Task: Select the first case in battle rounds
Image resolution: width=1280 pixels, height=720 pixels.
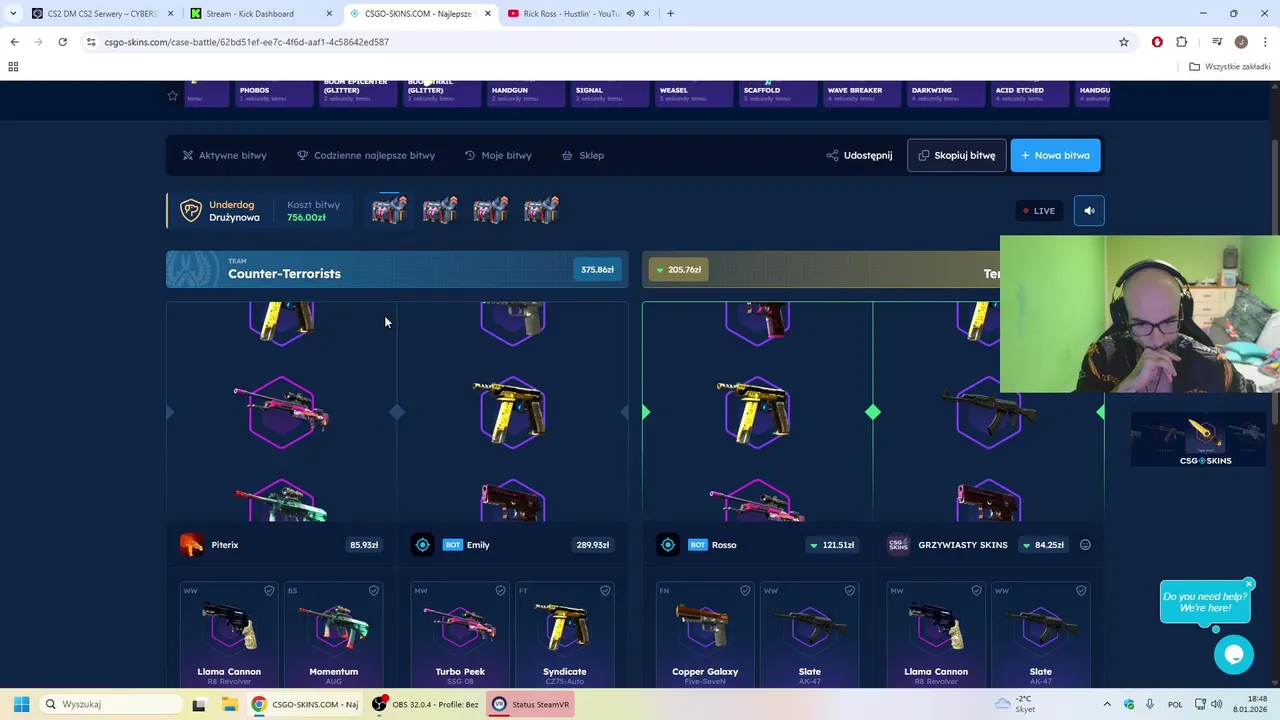Action: 389,210
